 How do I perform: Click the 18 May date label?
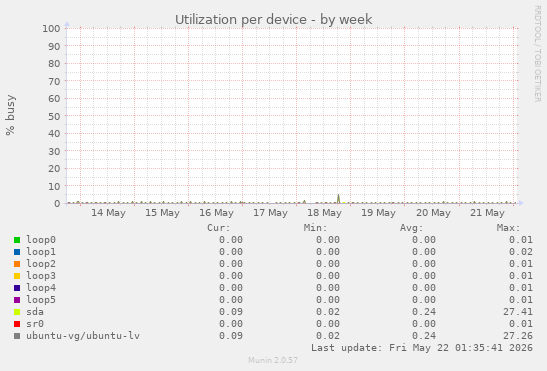point(324,213)
